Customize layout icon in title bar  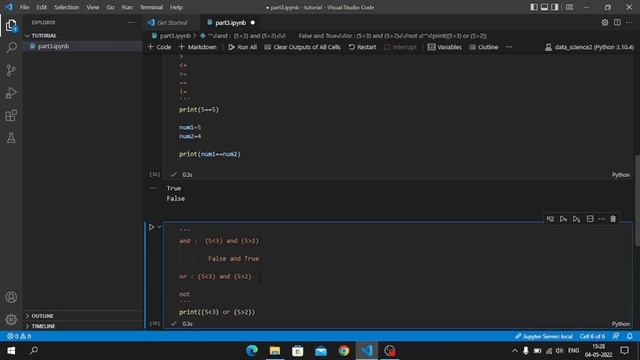tap(569, 7)
